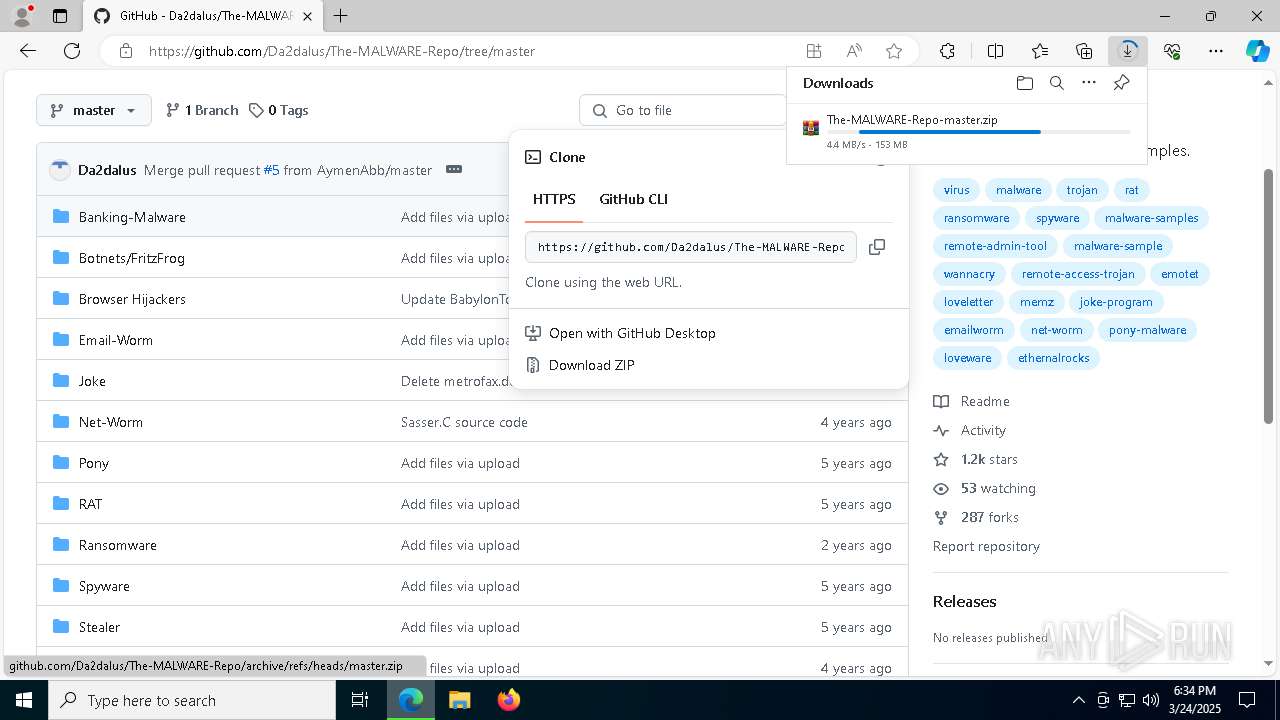Copy the clone URL to clipboard

pos(877,247)
